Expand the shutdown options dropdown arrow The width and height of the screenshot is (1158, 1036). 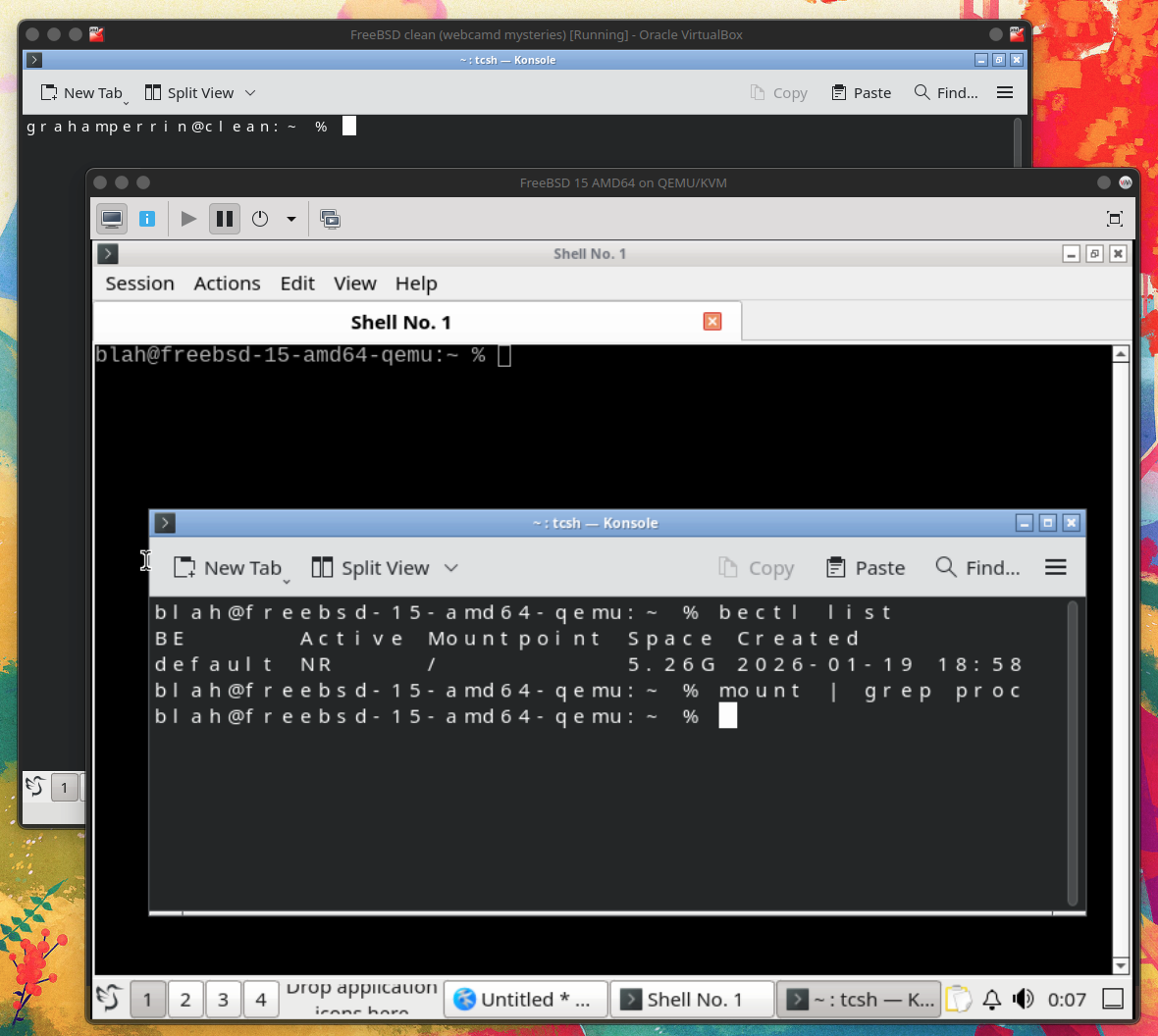(291, 219)
